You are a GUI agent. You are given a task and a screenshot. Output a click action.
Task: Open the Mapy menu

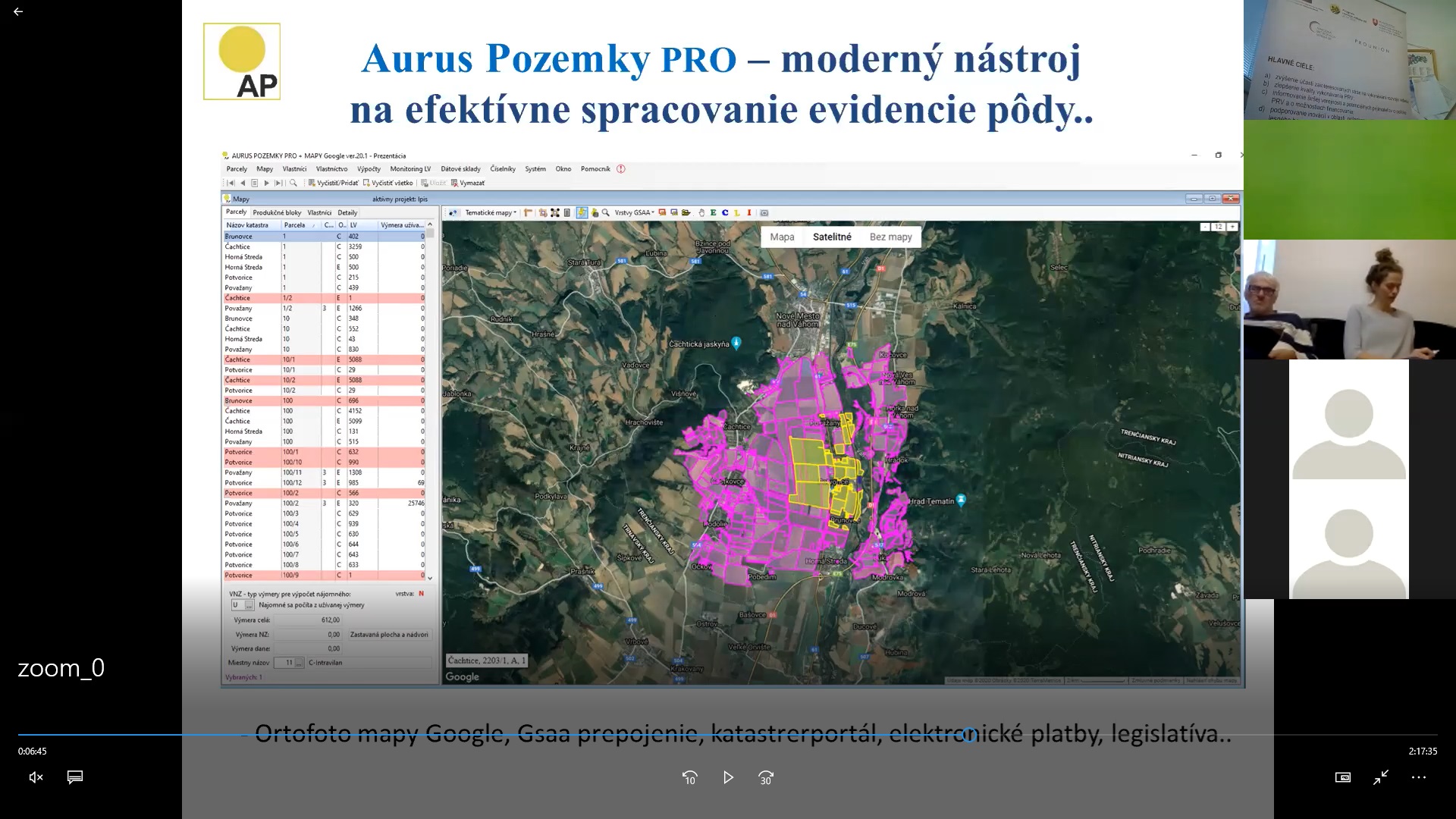(265, 169)
